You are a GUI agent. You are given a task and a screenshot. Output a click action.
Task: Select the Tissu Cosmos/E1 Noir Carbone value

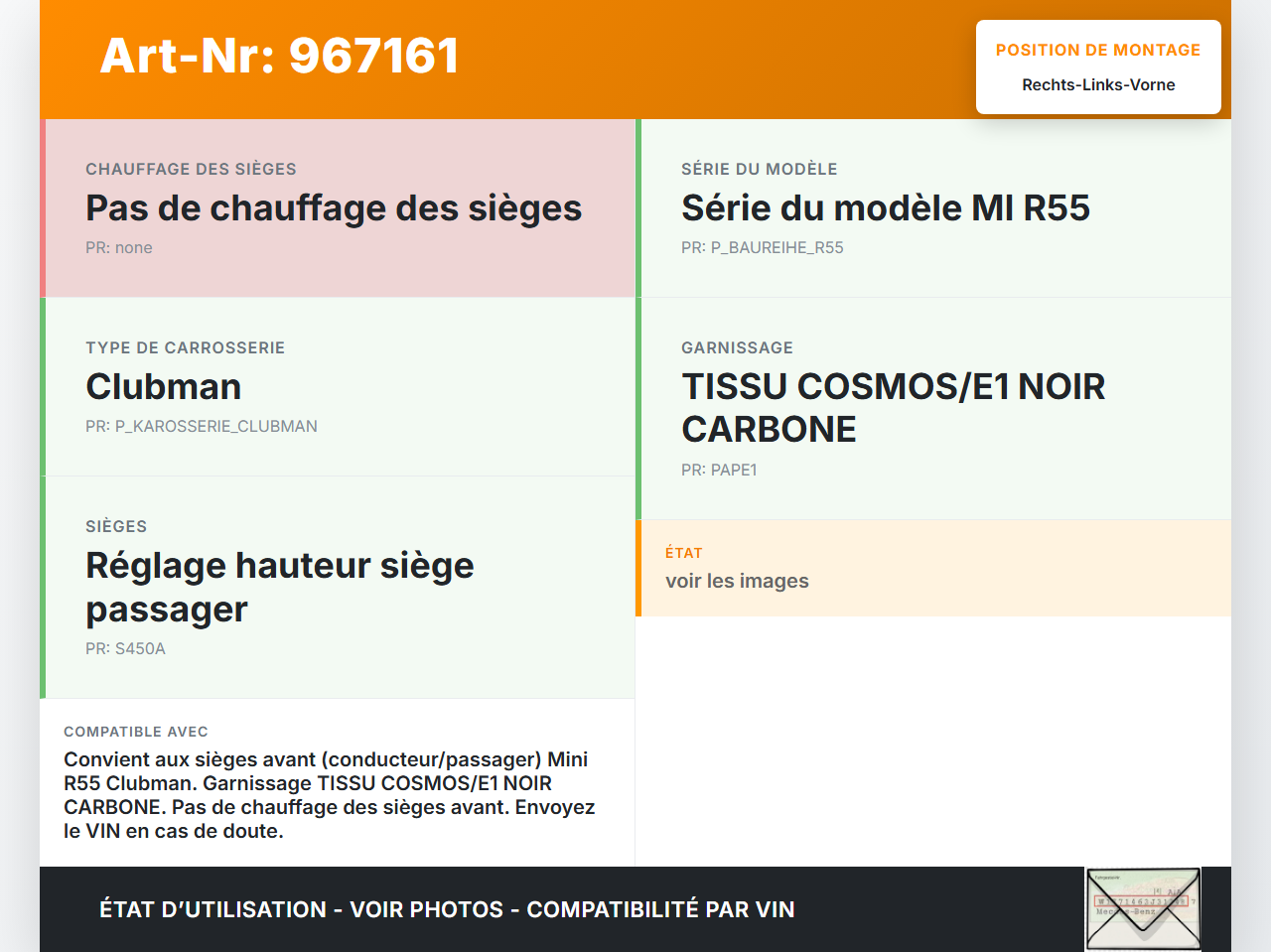(893, 408)
